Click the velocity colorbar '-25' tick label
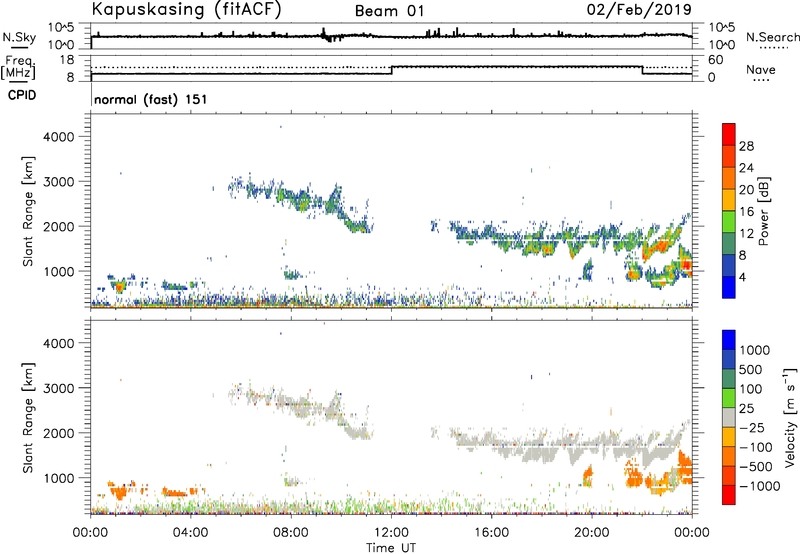The image size is (800, 554). pyautogui.click(x=751, y=427)
